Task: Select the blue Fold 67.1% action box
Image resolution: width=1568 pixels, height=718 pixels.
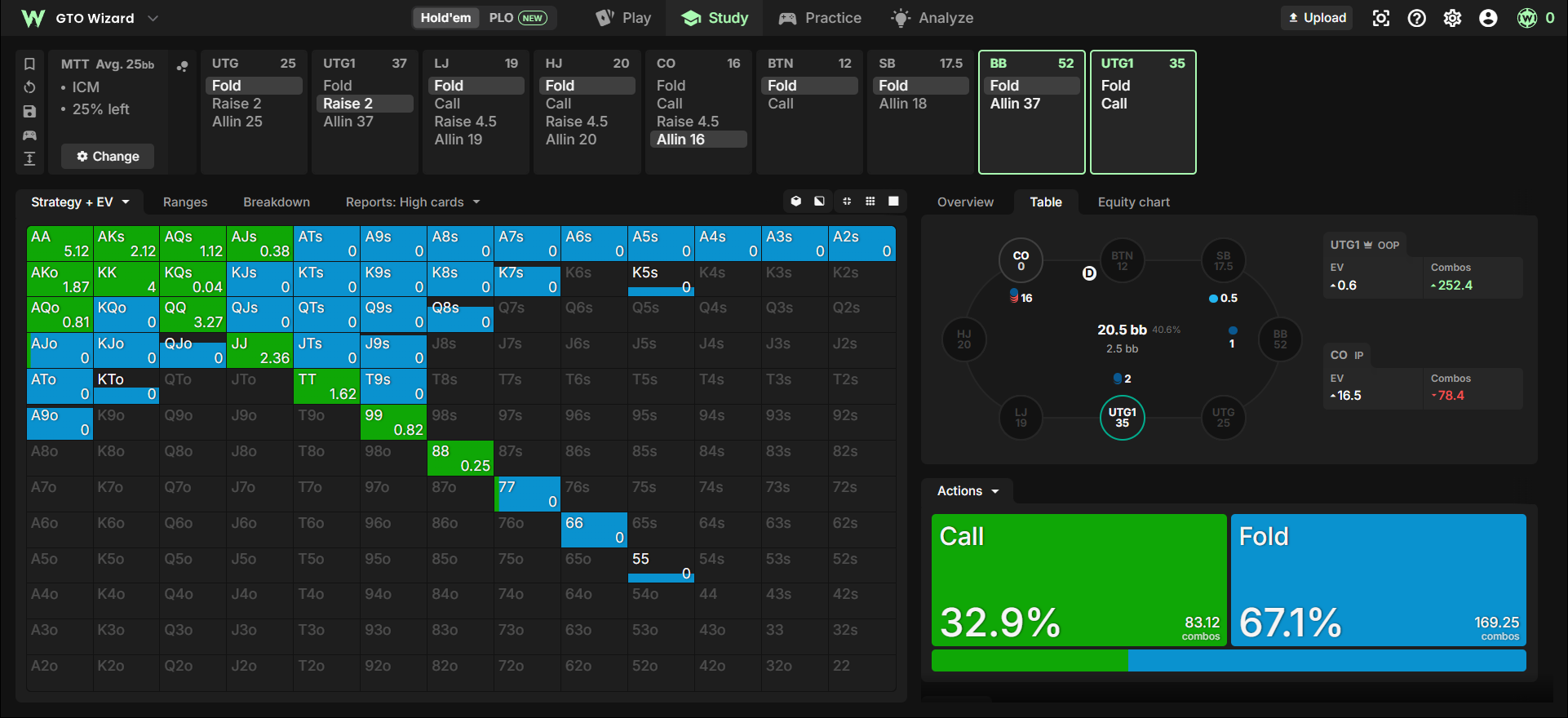Action: click(1379, 580)
